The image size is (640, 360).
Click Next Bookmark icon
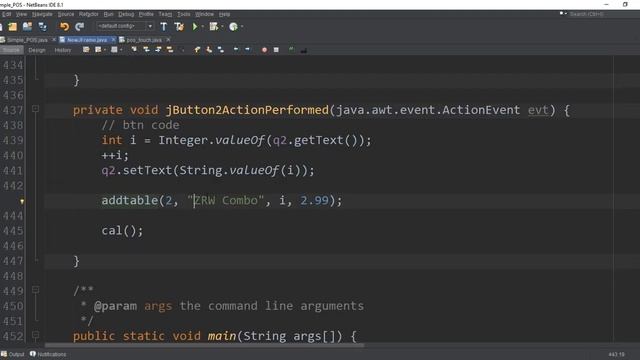pos(209,50)
